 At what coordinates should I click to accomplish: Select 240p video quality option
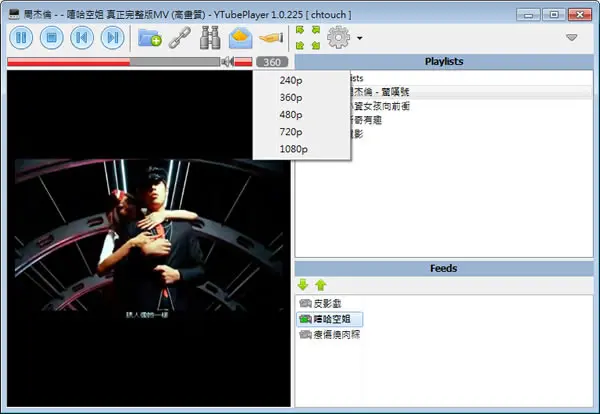[291, 80]
